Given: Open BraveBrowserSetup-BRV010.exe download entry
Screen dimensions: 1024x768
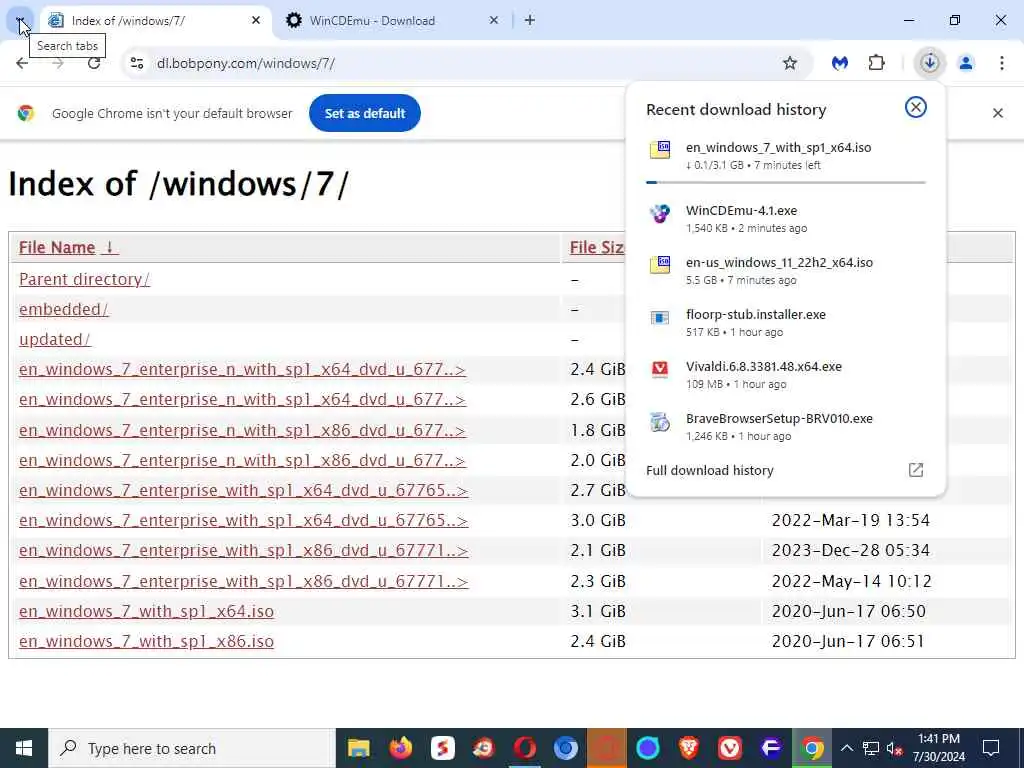Looking at the screenshot, I should [x=786, y=426].
